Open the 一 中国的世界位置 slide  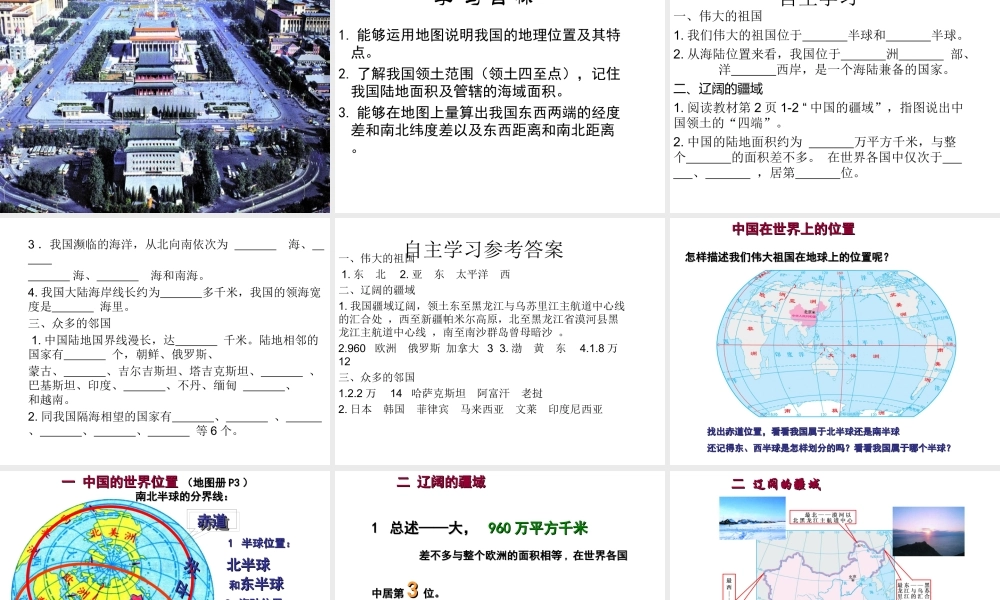click(165, 536)
